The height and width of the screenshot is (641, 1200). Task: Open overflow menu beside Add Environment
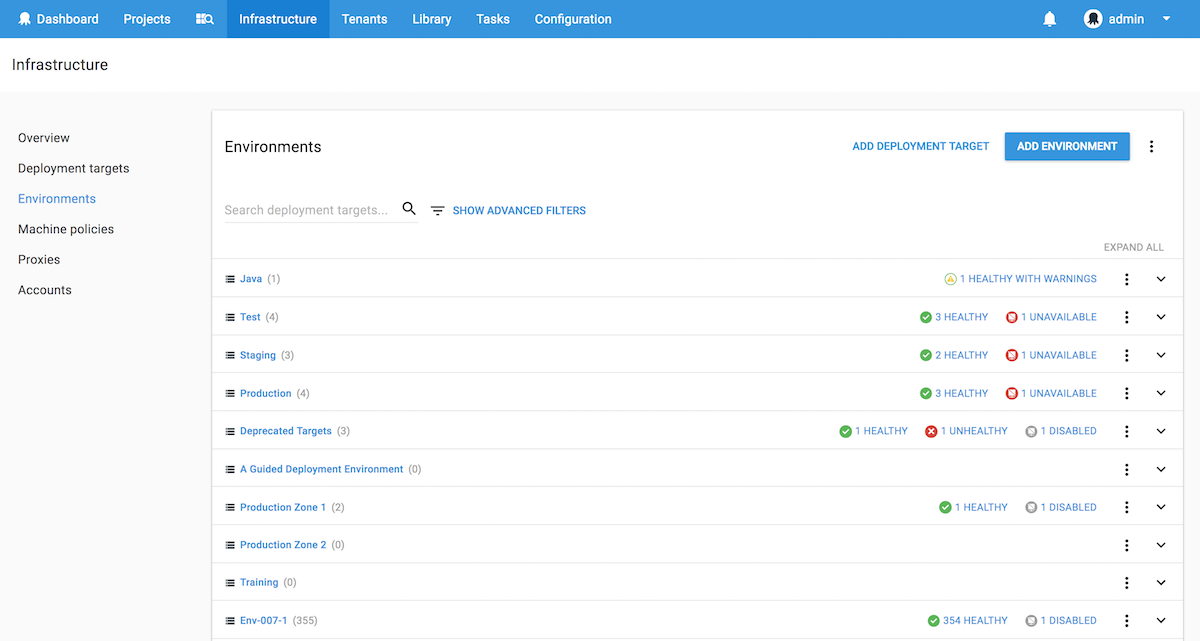click(x=1151, y=146)
